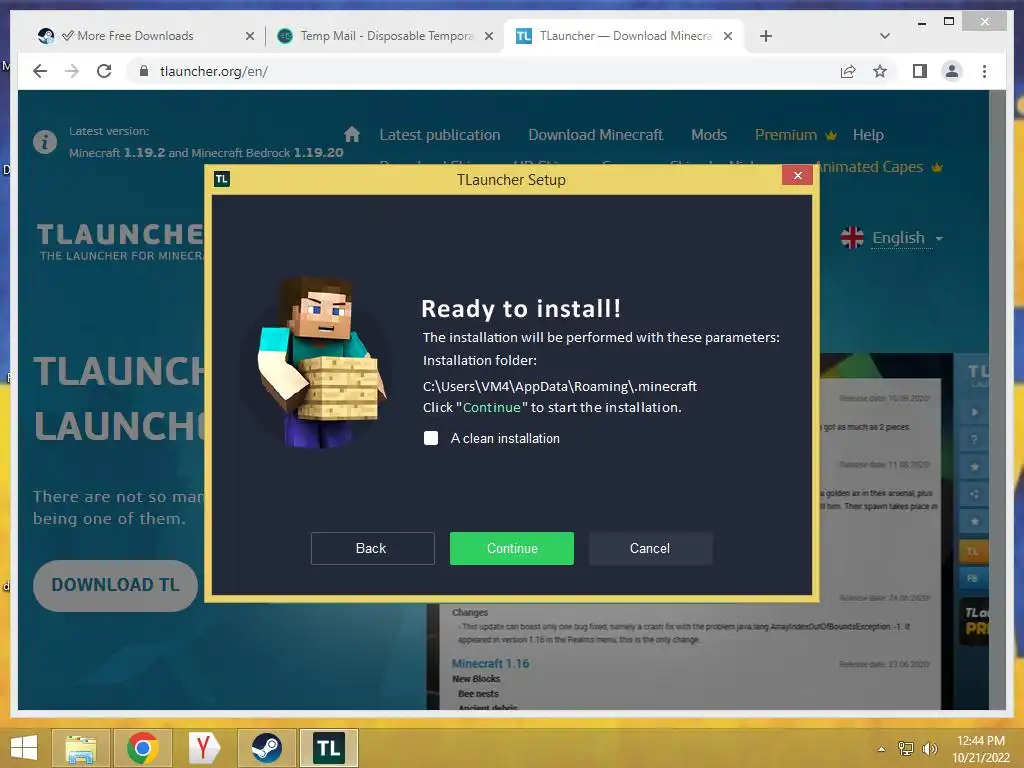Open Animated Capes link
Image resolution: width=1024 pixels, height=768 pixels.
pos(879,167)
